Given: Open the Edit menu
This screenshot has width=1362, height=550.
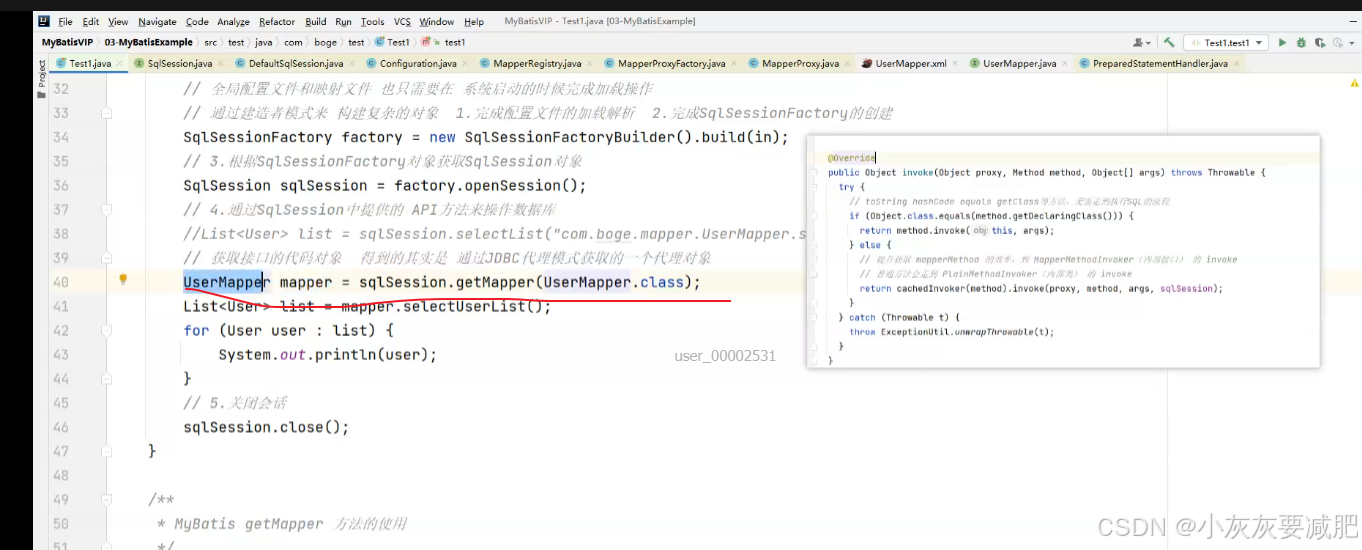Looking at the screenshot, I should (91, 21).
